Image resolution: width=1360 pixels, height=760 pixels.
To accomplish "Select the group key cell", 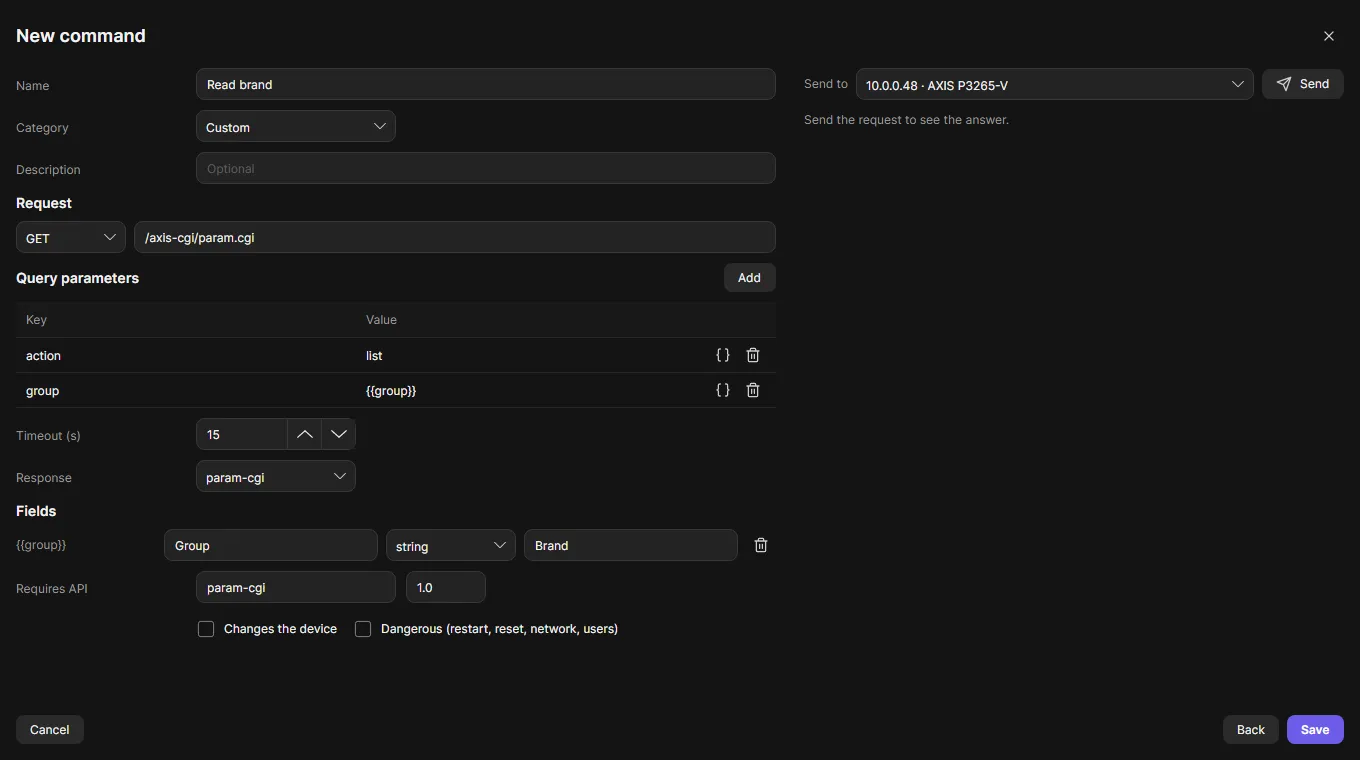I will click(x=186, y=390).
